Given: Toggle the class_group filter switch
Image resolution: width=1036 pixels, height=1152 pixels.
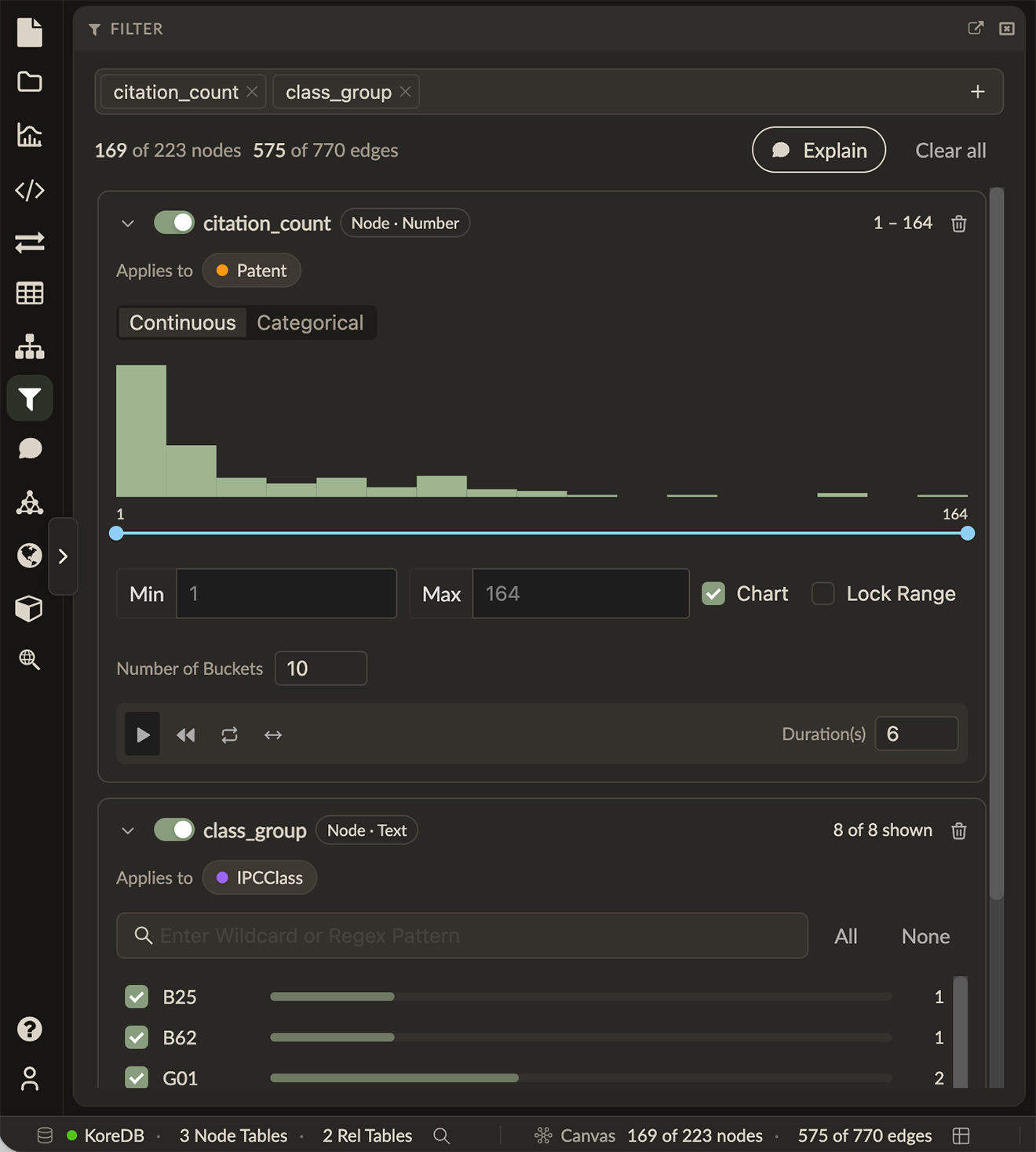Looking at the screenshot, I should 174,829.
